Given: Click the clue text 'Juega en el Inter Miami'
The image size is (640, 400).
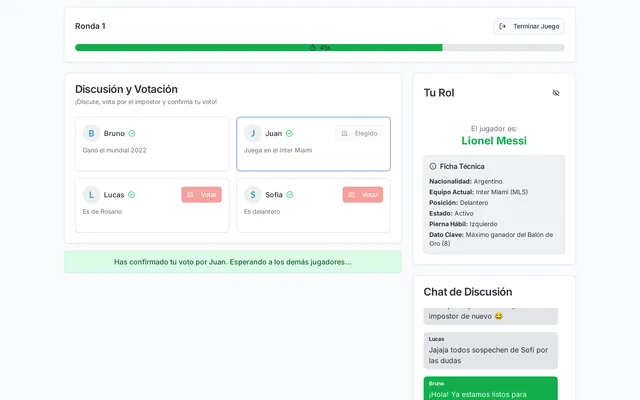Looking at the screenshot, I should [278, 150].
